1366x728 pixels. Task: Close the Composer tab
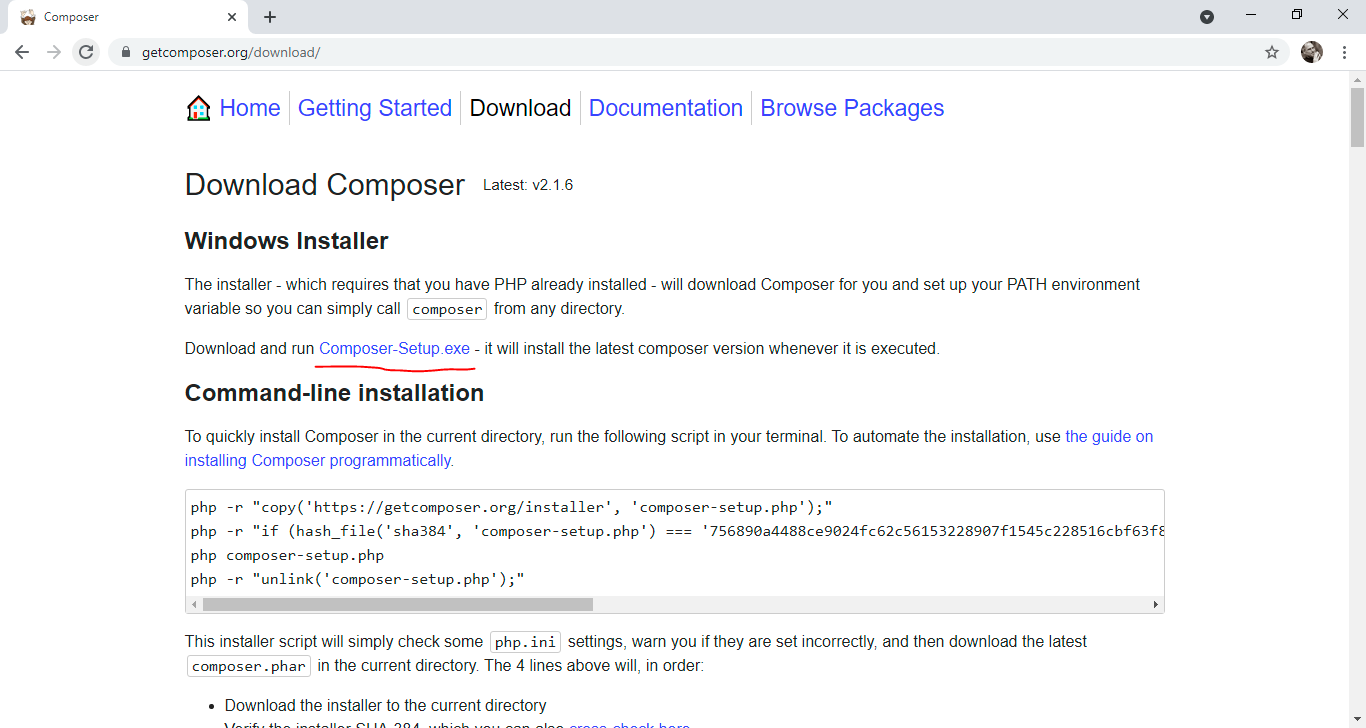click(232, 17)
